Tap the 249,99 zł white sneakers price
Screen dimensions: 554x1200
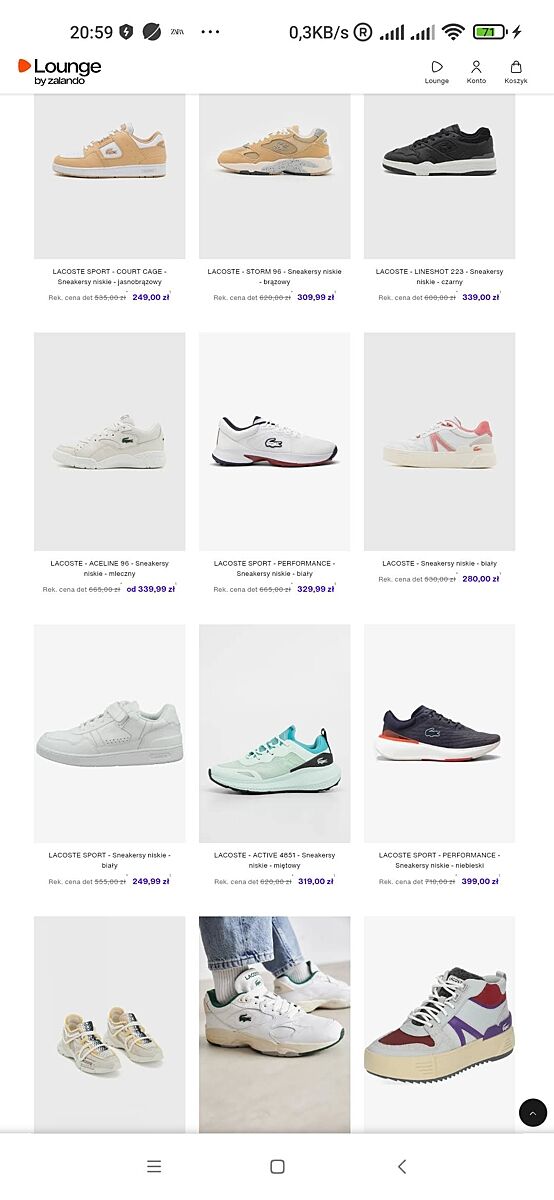pos(151,881)
